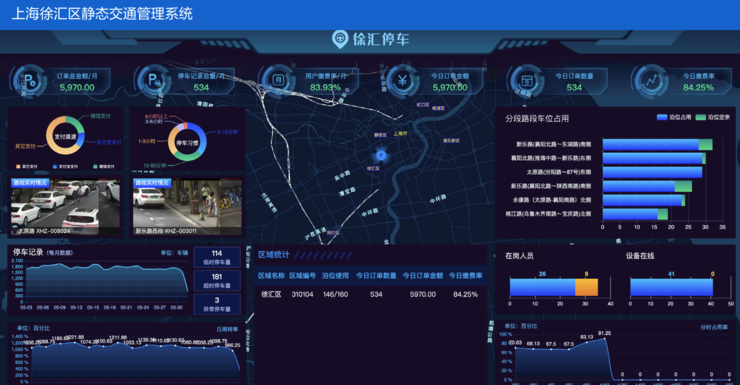Screen dimensions: 740x385
Task: Click the calendar icon beside 今日订单数量
Action: tap(527, 81)
